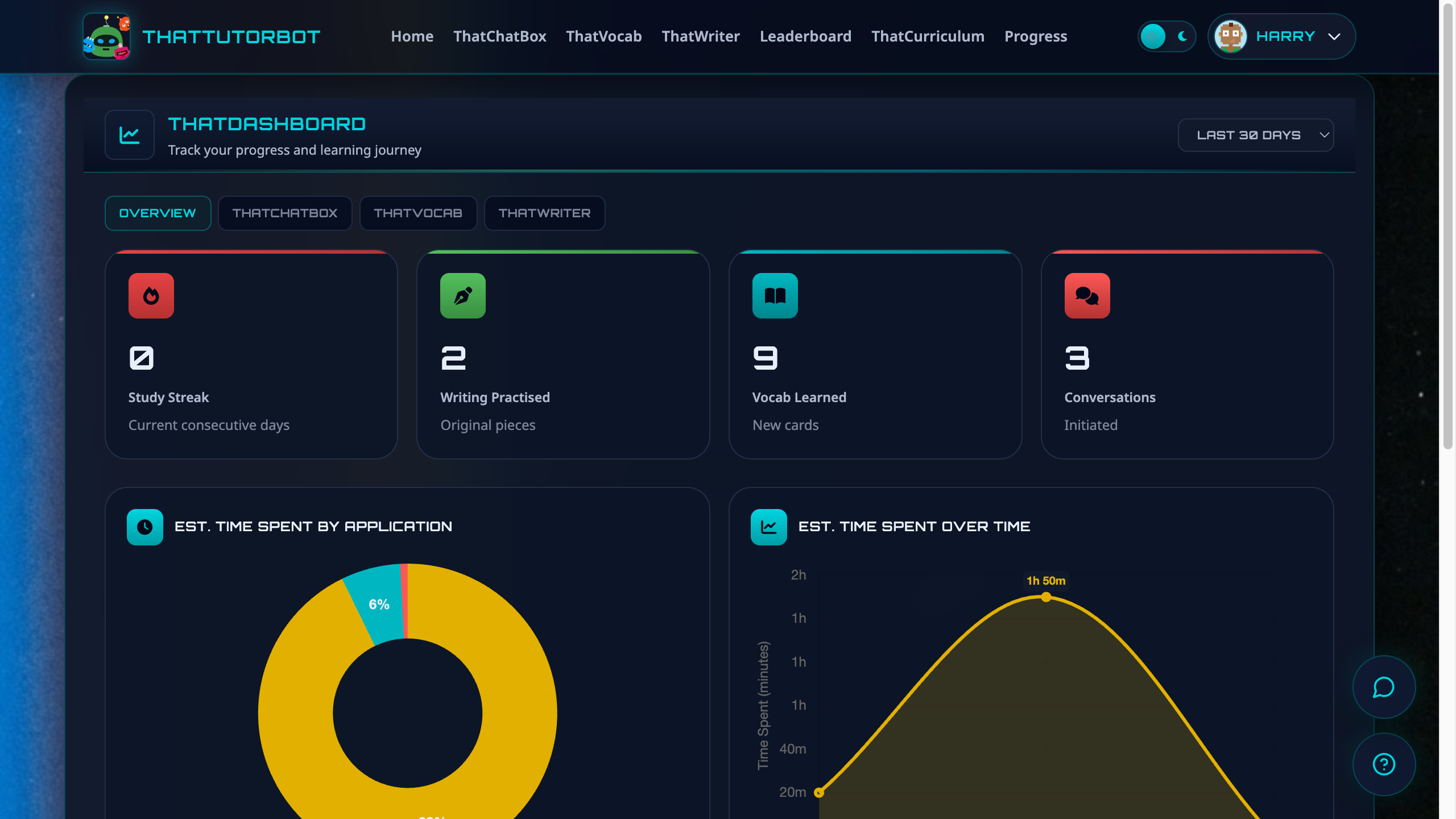
Task: Click 'Est. Time Spent Over Time' title
Action: click(914, 527)
